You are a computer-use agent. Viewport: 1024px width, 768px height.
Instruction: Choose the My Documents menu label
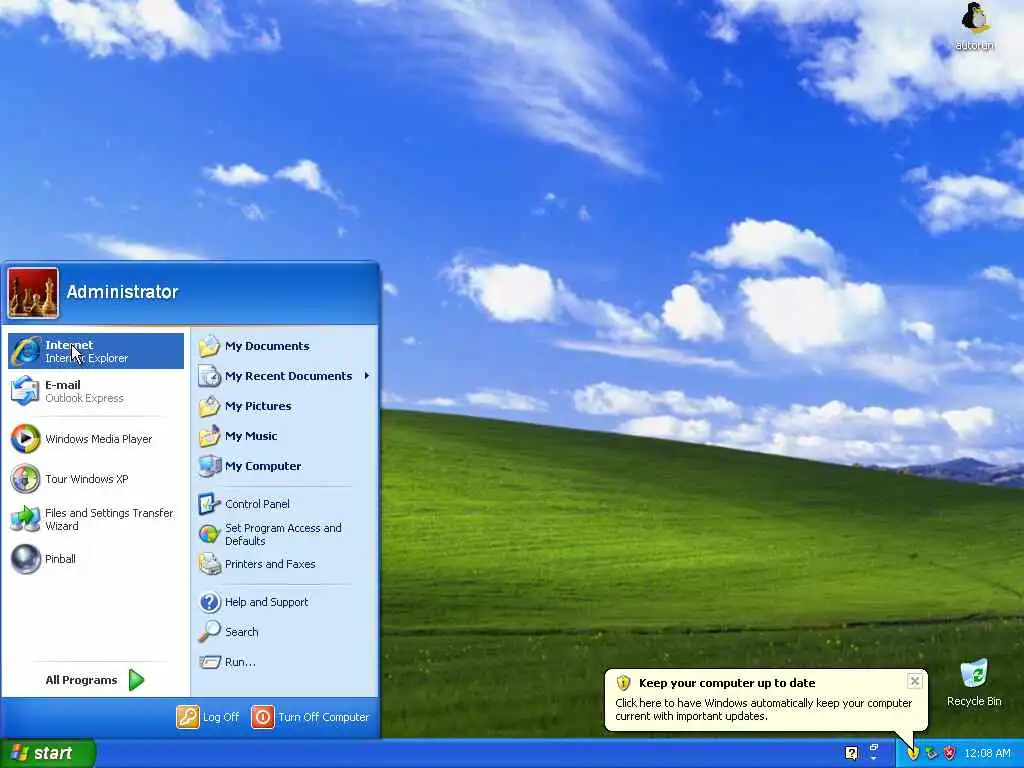(267, 346)
